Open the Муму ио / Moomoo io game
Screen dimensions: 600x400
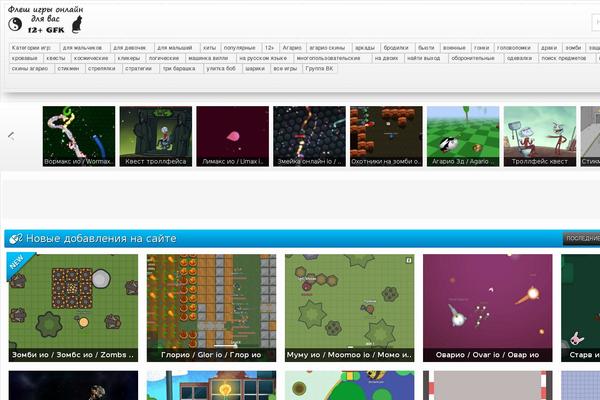[x=349, y=307]
